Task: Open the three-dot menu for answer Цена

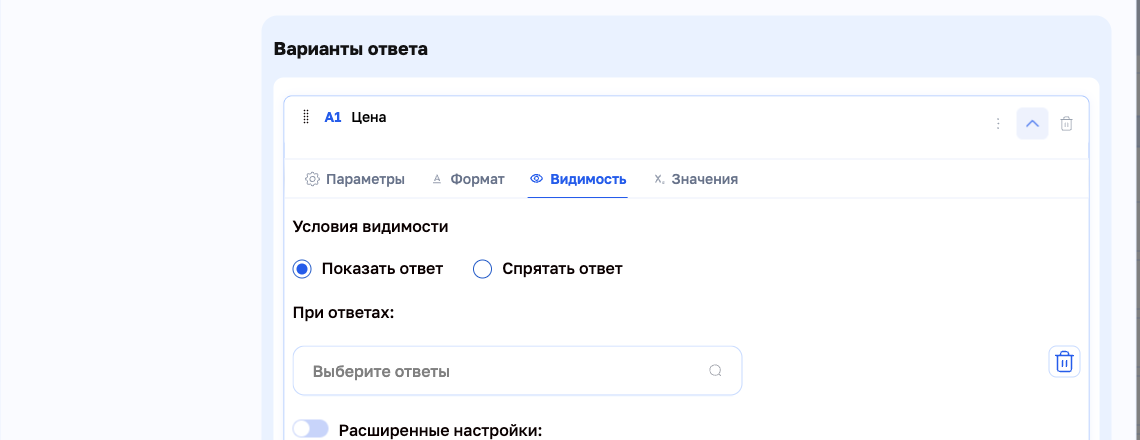Action: pos(998,124)
